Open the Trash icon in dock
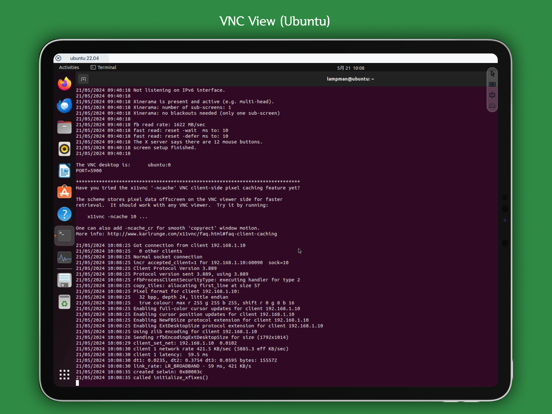Screen dimensions: 552x414 (64, 302)
